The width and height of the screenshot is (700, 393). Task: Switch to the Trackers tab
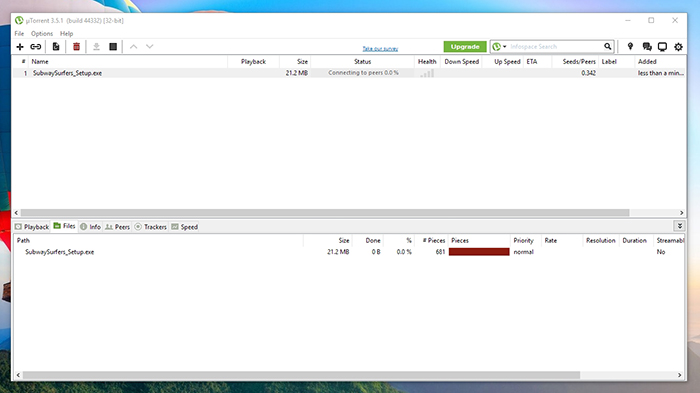[x=151, y=227]
